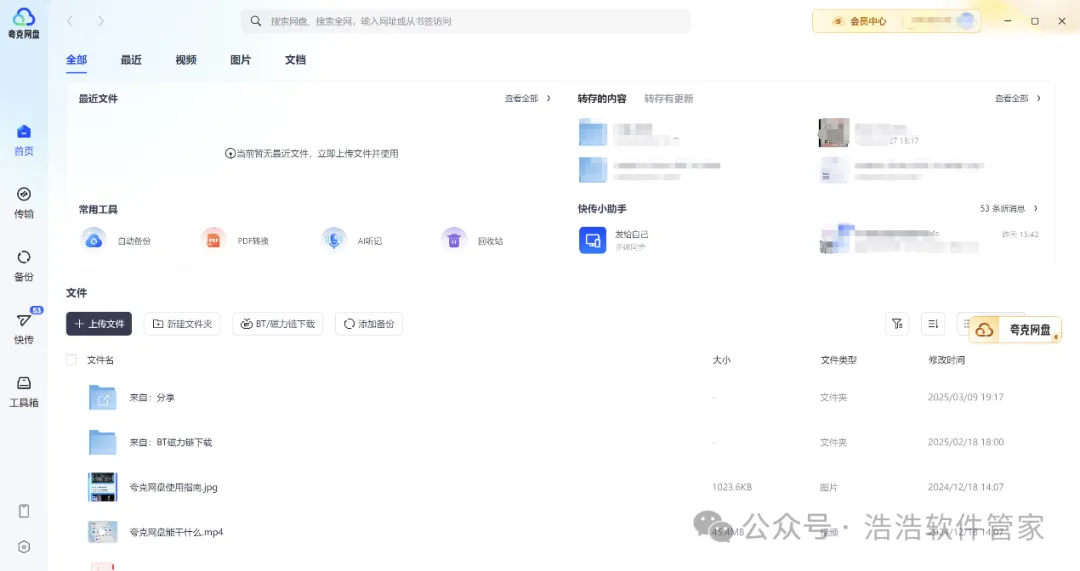Open the 回收站 recycle bin tool
The width and height of the screenshot is (1080, 571).
tap(472, 240)
